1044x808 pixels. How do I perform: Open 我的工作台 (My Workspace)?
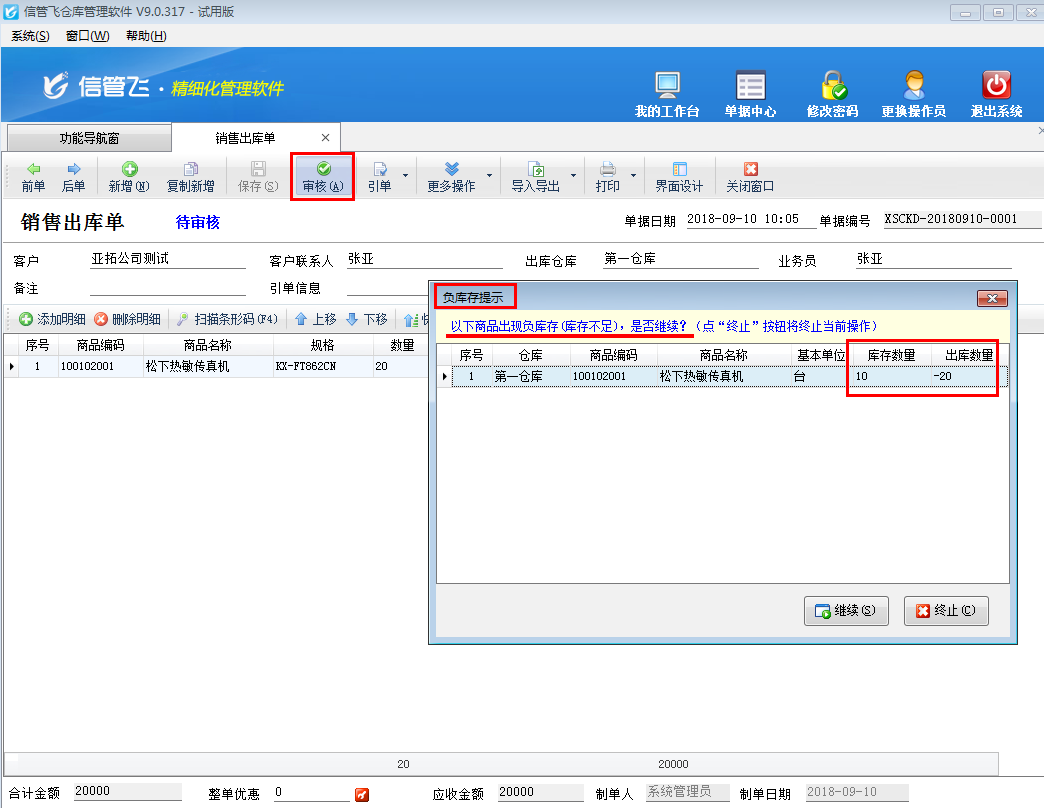[x=665, y=93]
